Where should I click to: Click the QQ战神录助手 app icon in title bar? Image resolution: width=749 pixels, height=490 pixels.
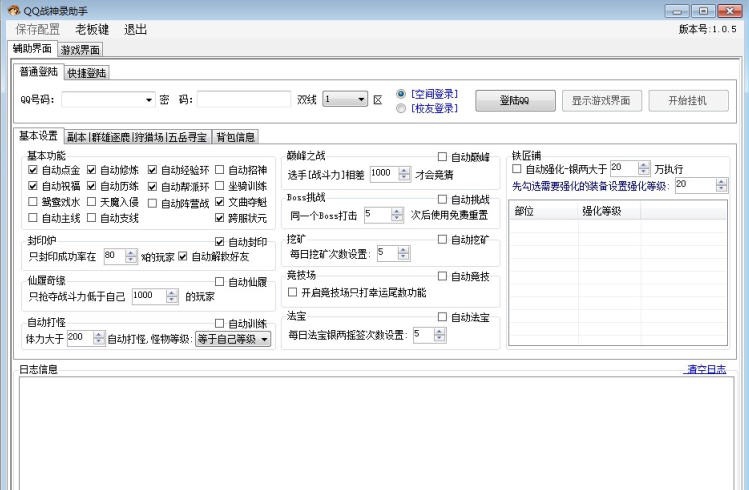[14, 10]
